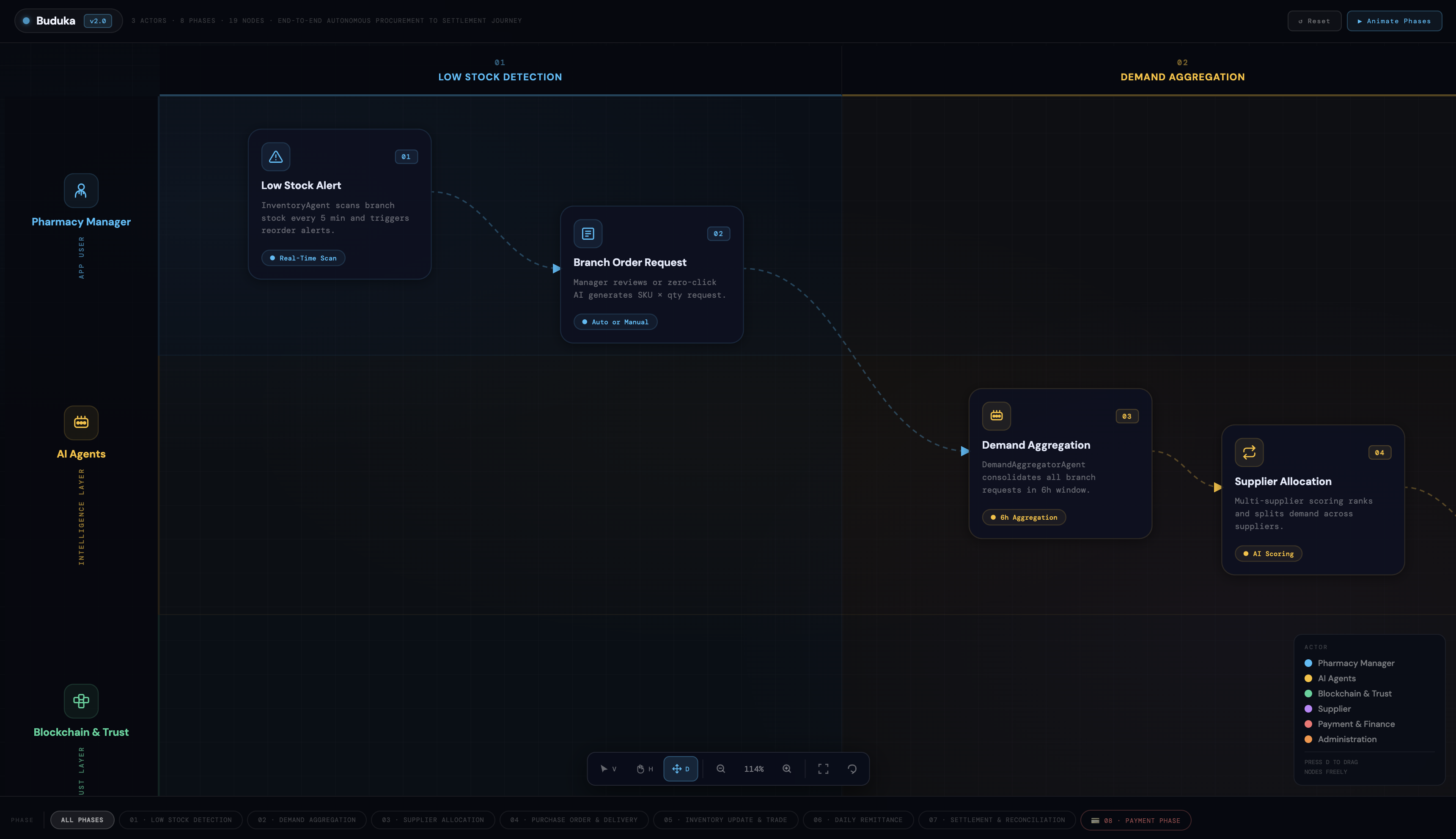Activate the drag nodes (D) tool
This screenshot has width=1456, height=839.
tap(681, 769)
